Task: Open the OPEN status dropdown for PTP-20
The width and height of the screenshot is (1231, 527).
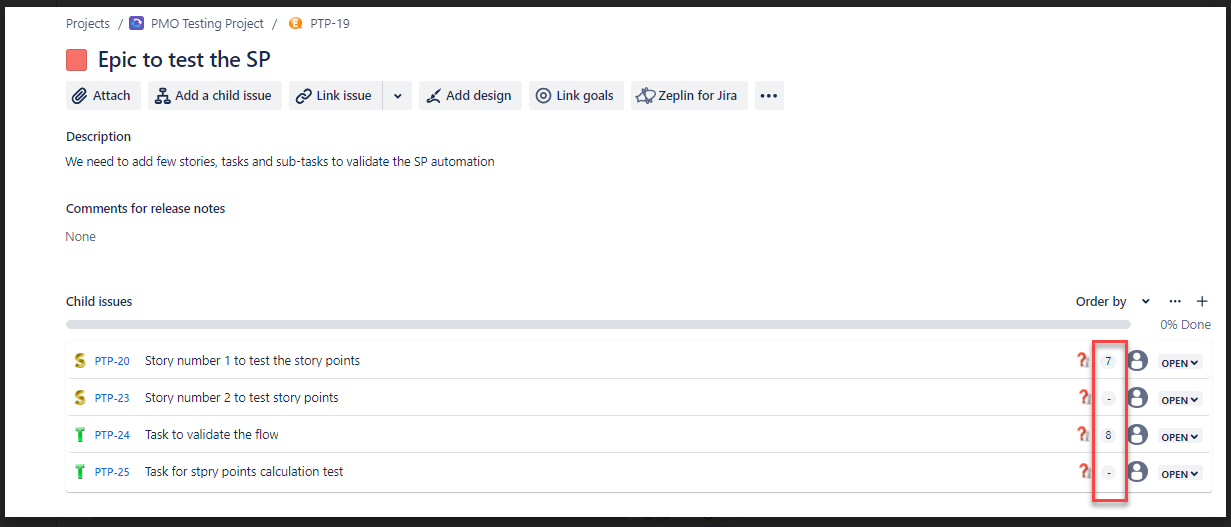Action: click(x=1180, y=363)
